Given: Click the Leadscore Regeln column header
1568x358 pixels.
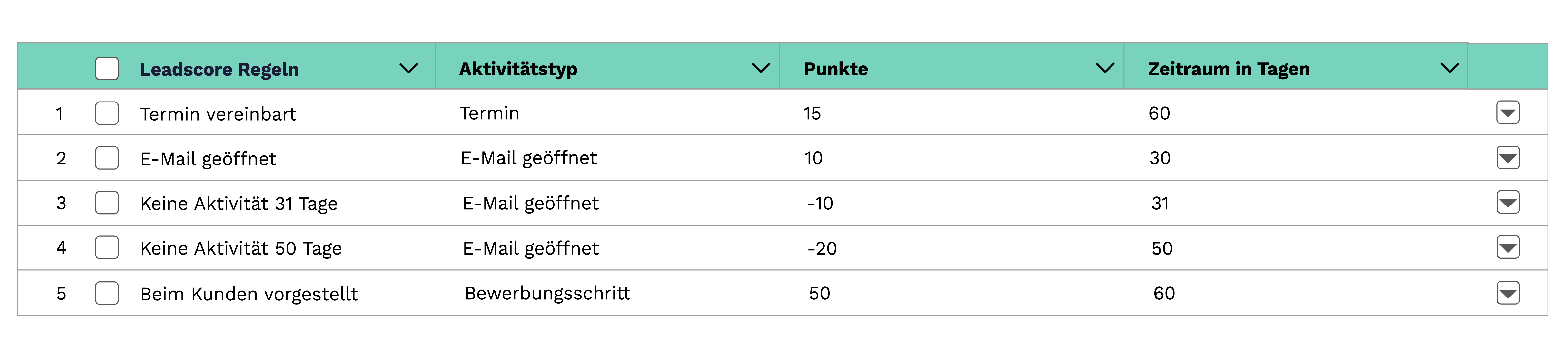Looking at the screenshot, I should (x=219, y=69).
